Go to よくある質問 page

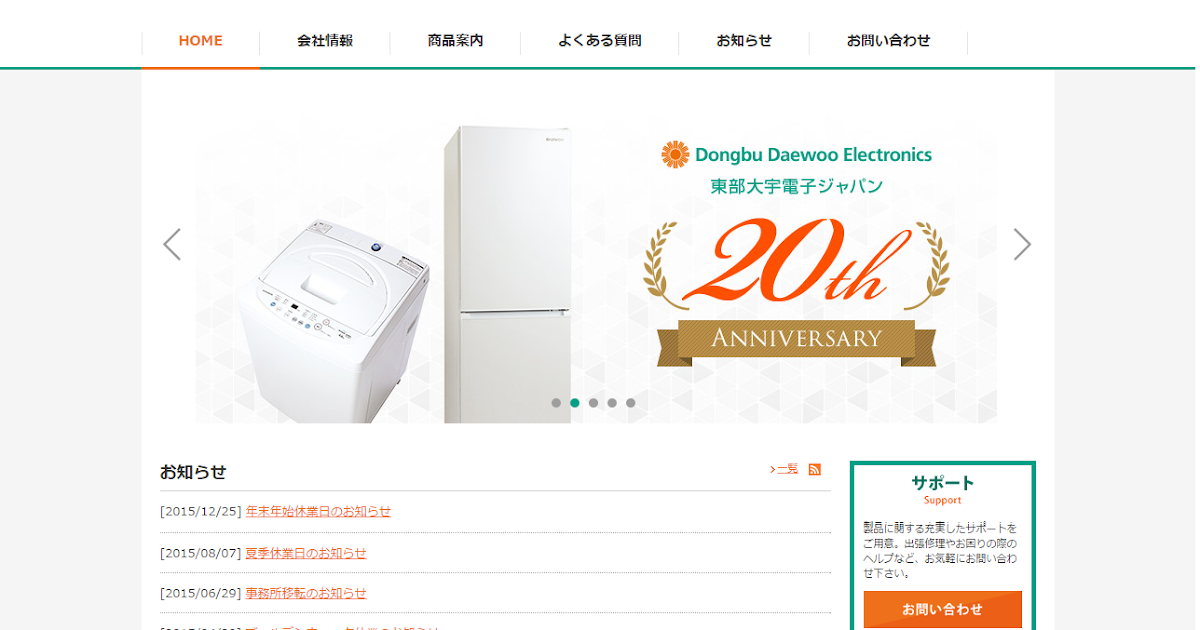tap(600, 41)
